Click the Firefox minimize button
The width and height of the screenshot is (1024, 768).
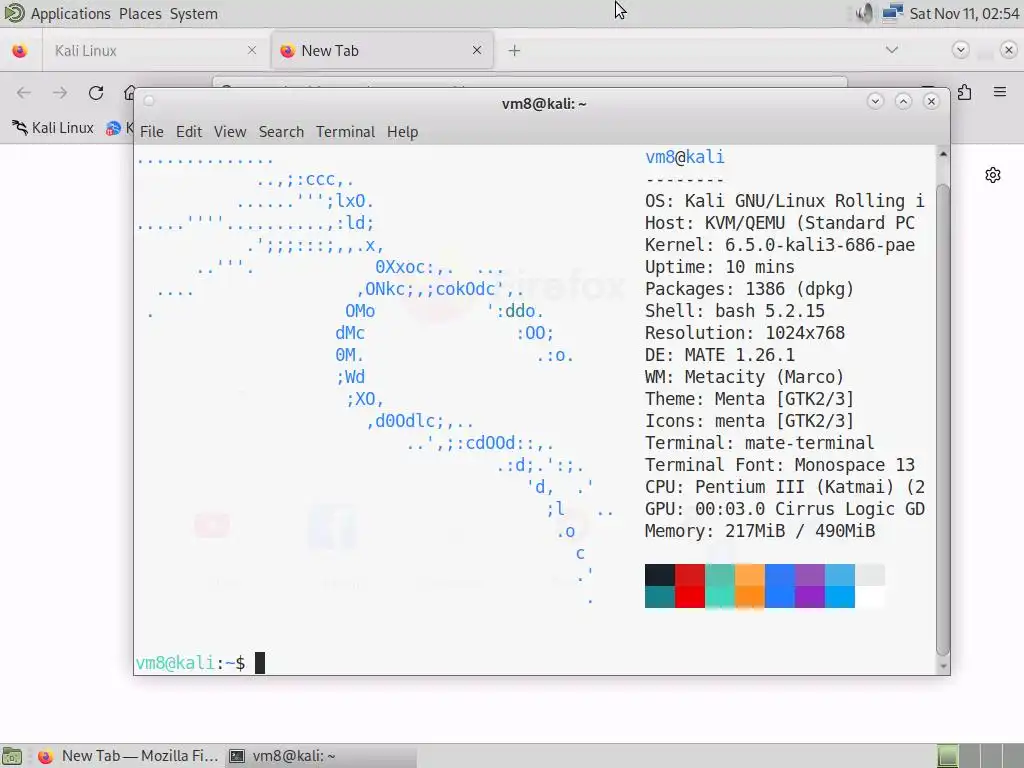[960, 50]
